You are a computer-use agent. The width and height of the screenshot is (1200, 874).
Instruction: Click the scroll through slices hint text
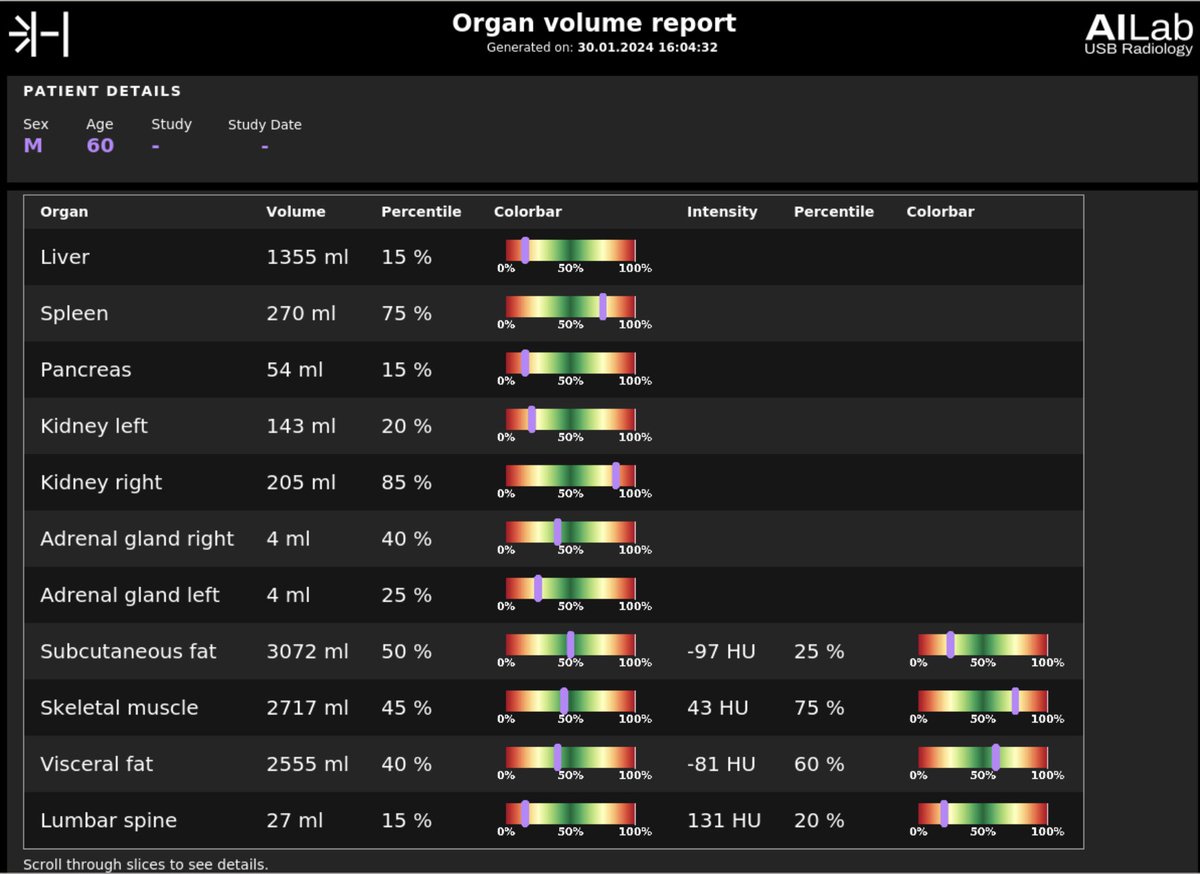pyautogui.click(x=146, y=863)
